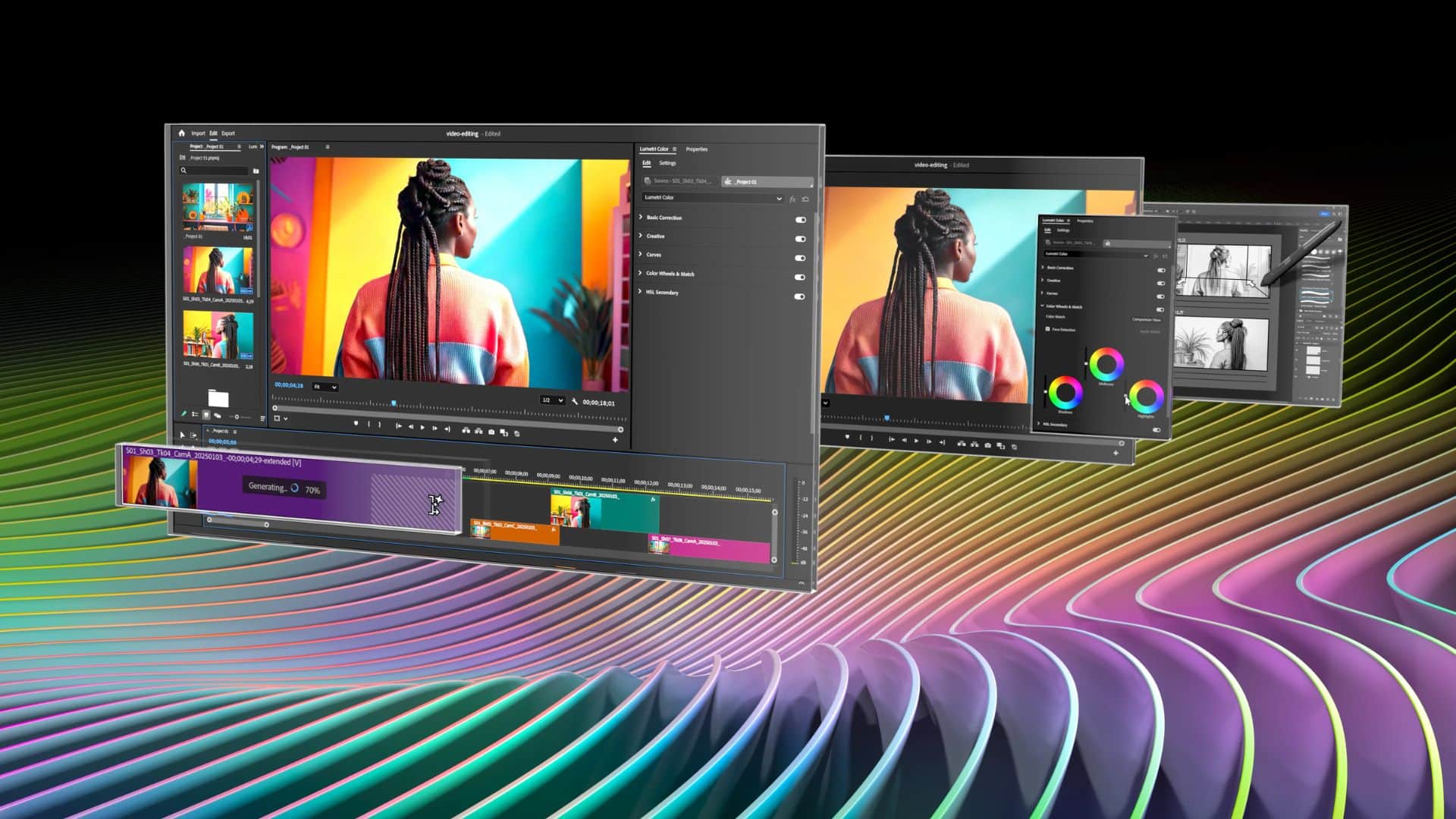The width and height of the screenshot is (1456, 819).
Task: Go to Home via the house icon
Action: pyautogui.click(x=181, y=133)
